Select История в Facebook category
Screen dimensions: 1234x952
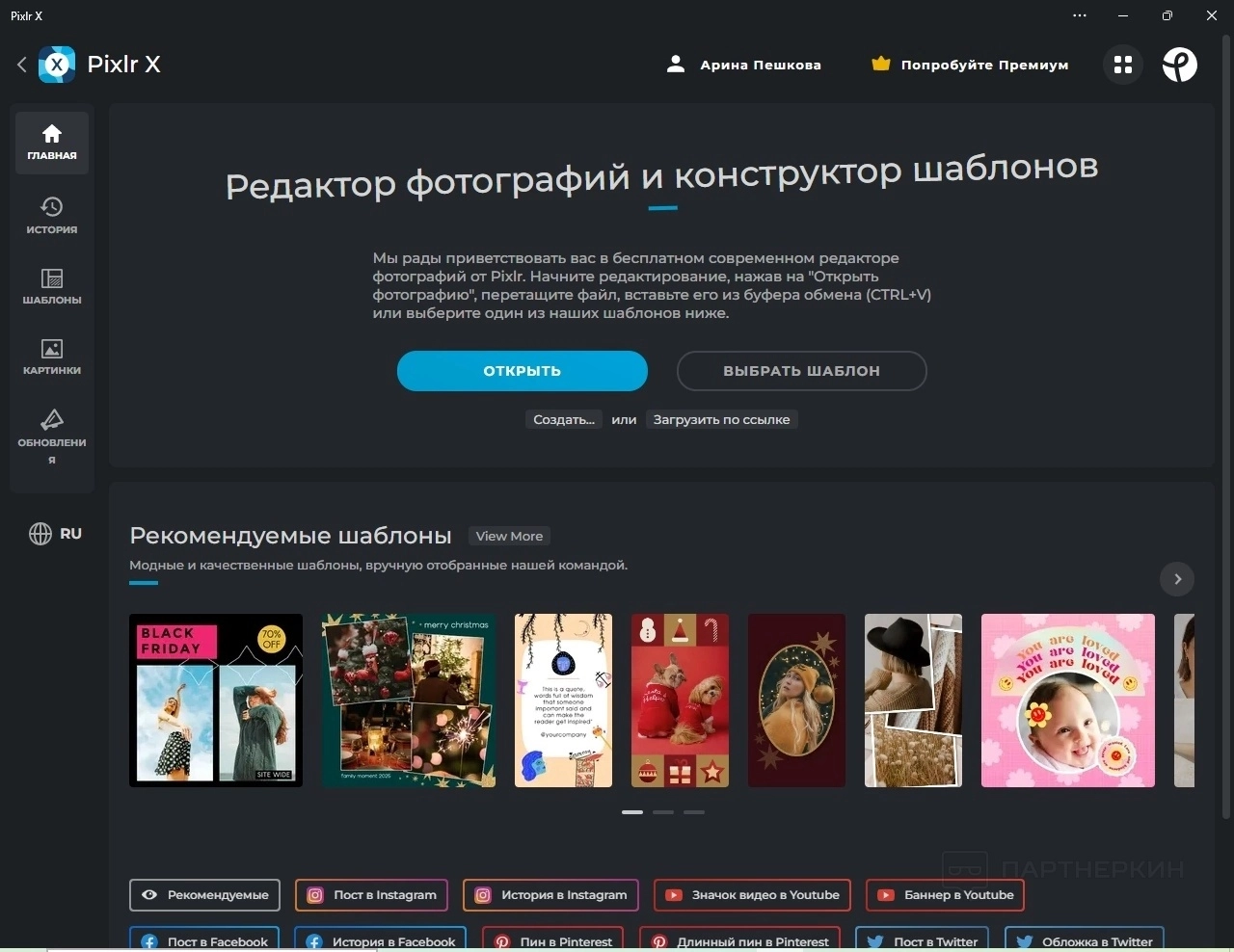coord(380,939)
